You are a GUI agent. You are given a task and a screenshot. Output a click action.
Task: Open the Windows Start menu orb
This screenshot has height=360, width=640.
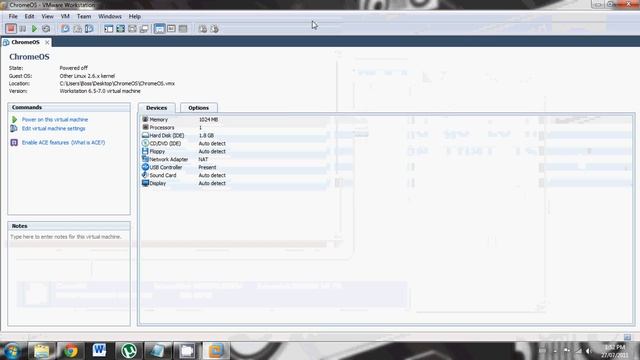tap(12, 351)
